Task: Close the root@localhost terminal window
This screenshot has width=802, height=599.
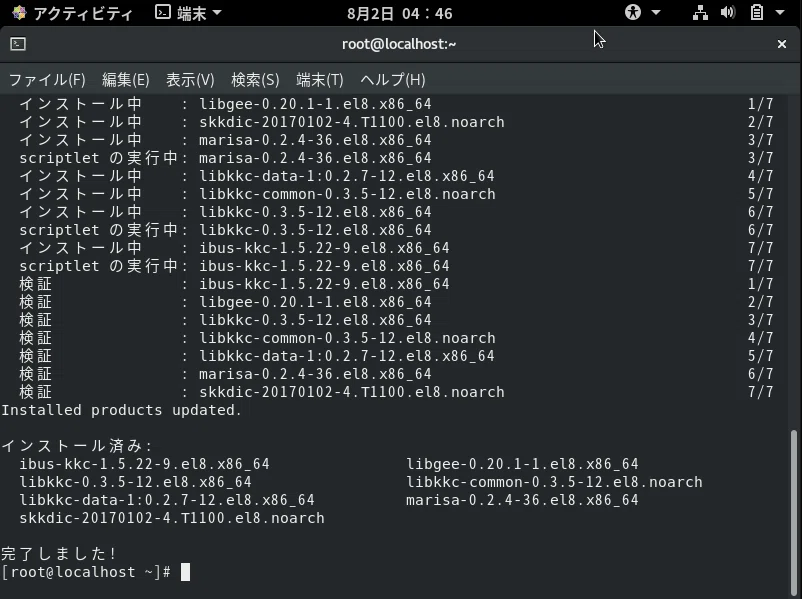Action: 782,45
